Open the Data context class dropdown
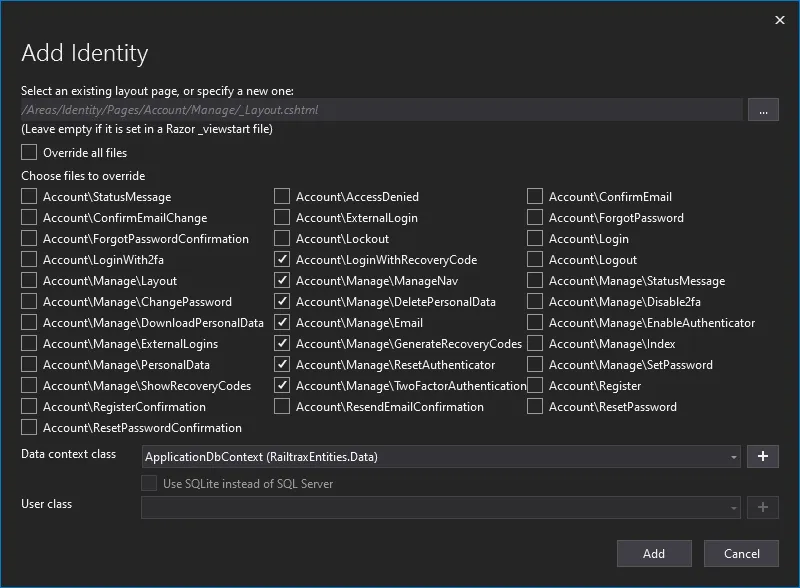 point(441,456)
